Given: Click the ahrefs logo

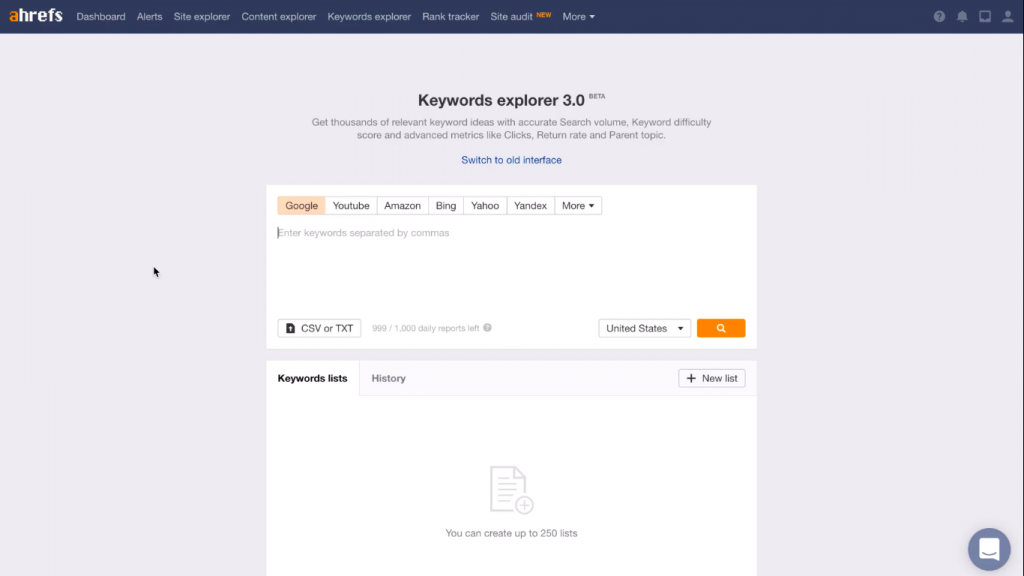Looking at the screenshot, I should pos(35,15).
